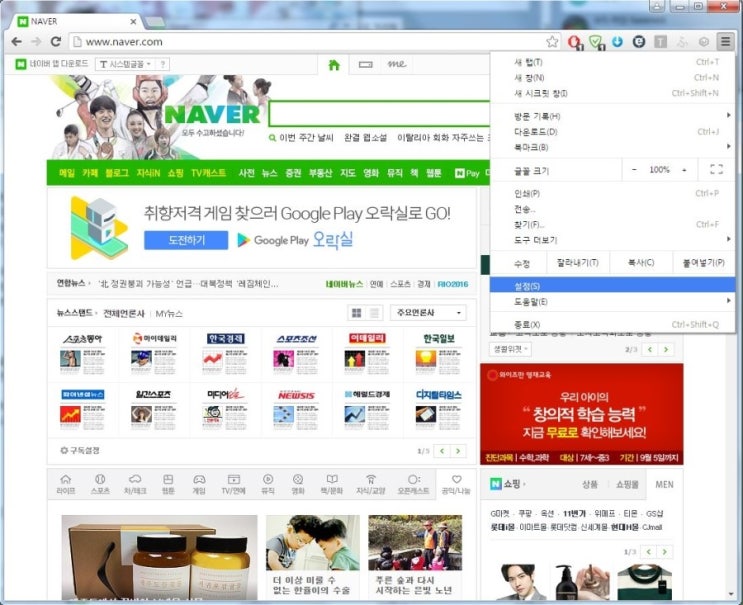The image size is (743, 605).
Task: Select 새 탭(T) menu item
Action: (x=613, y=62)
